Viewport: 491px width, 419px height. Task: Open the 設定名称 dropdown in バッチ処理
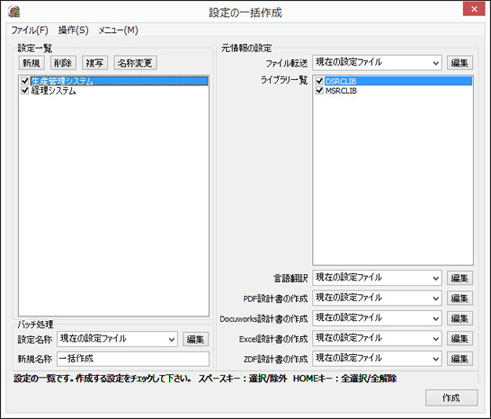click(117, 339)
